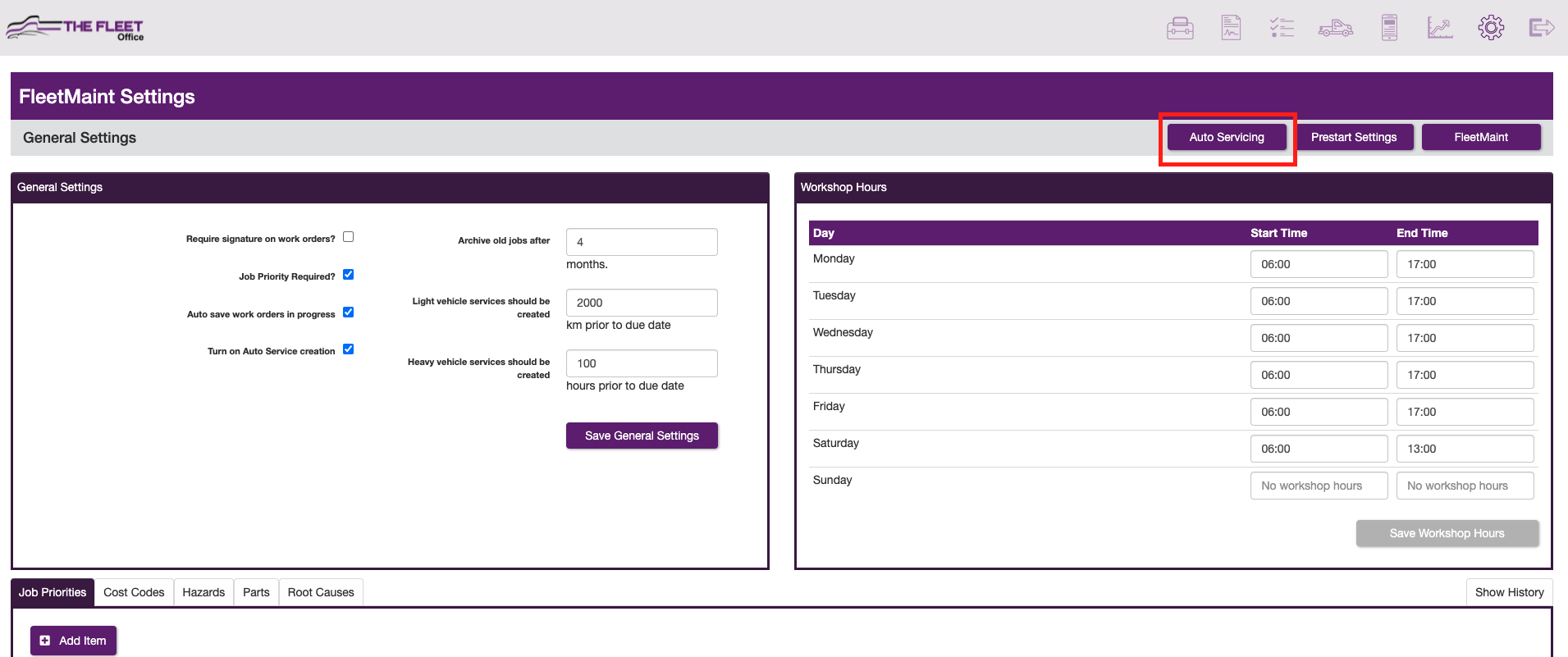The image size is (1568, 657).
Task: Click Saturday start time field
Action: (x=1319, y=449)
